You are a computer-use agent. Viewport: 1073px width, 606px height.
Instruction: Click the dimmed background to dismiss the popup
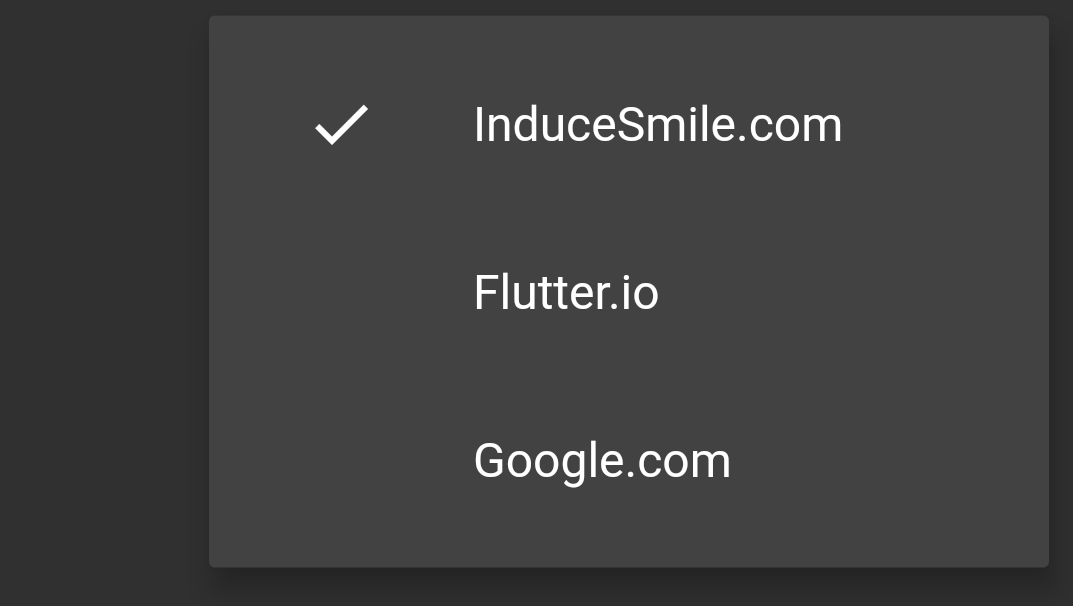coord(100,300)
